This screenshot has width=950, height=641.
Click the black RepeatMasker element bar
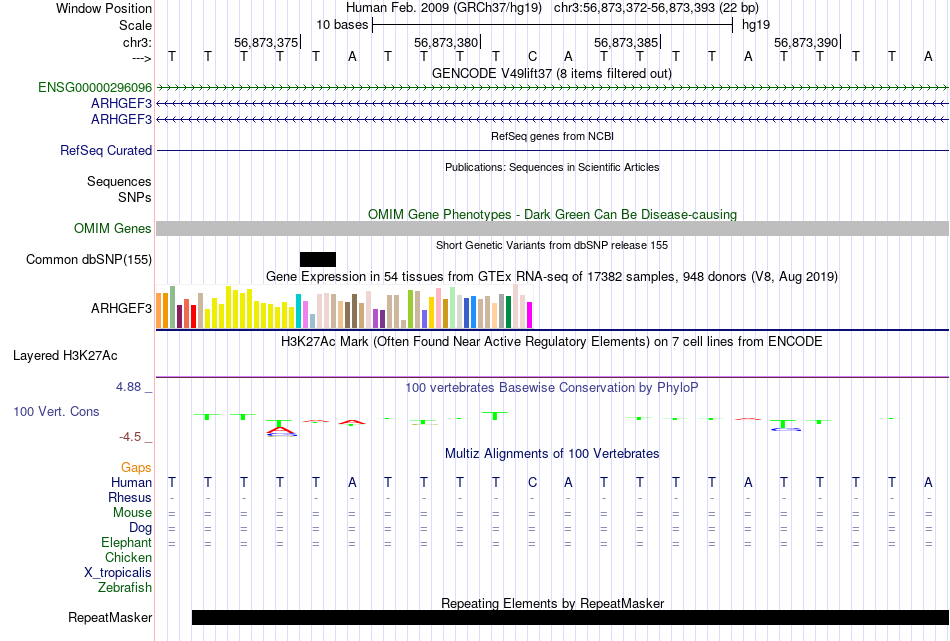pos(570,617)
